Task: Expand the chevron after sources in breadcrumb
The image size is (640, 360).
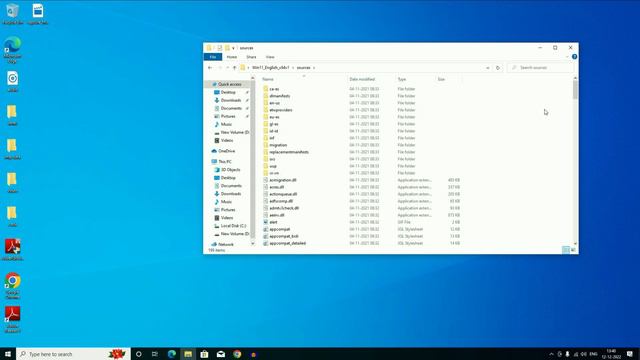Action: tap(314, 68)
